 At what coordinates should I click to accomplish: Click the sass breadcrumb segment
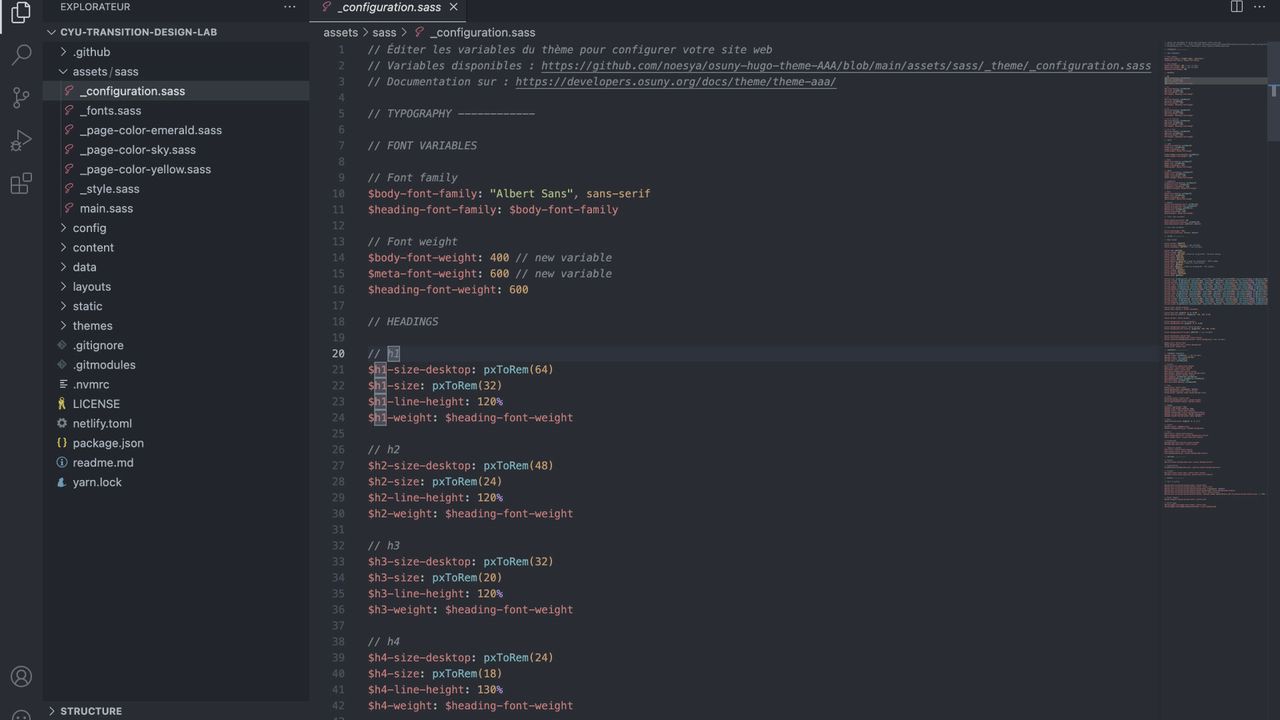[x=384, y=33]
